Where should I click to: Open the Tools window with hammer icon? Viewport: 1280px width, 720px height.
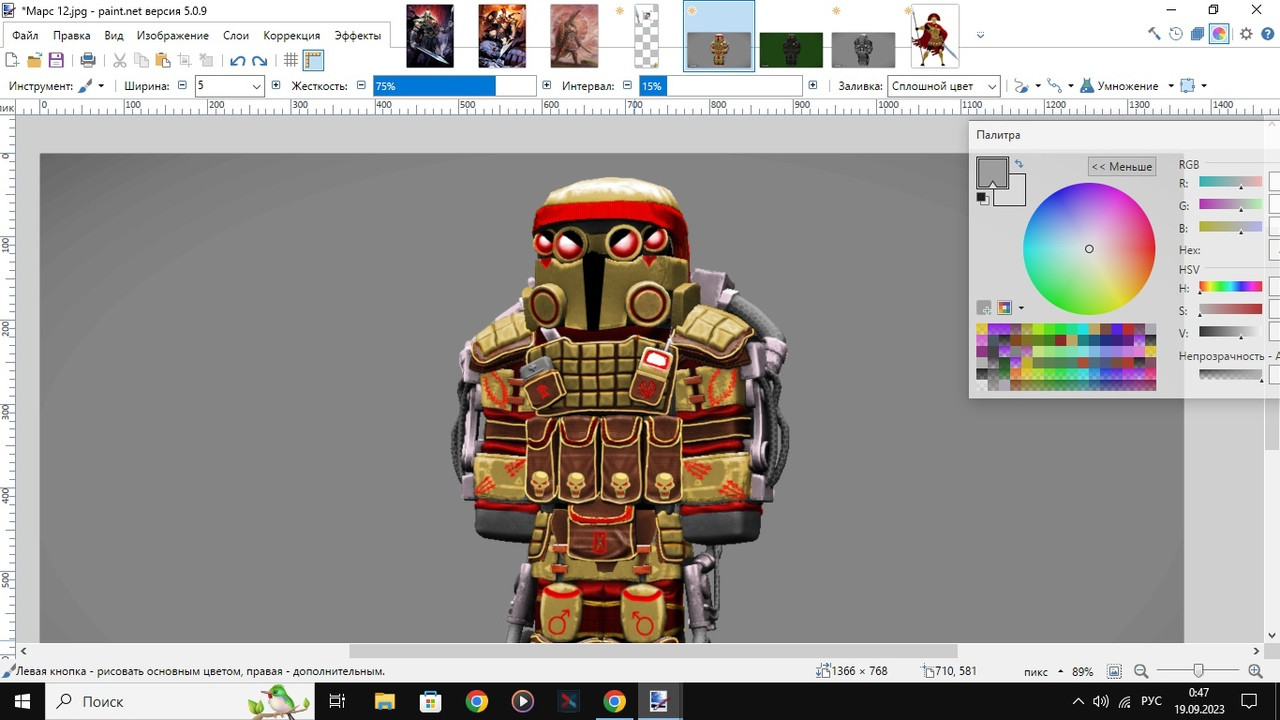pos(1154,33)
